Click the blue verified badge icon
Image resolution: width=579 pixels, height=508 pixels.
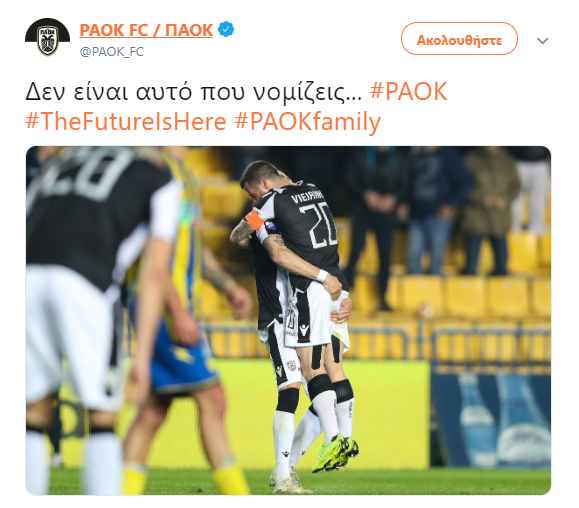click(x=226, y=29)
